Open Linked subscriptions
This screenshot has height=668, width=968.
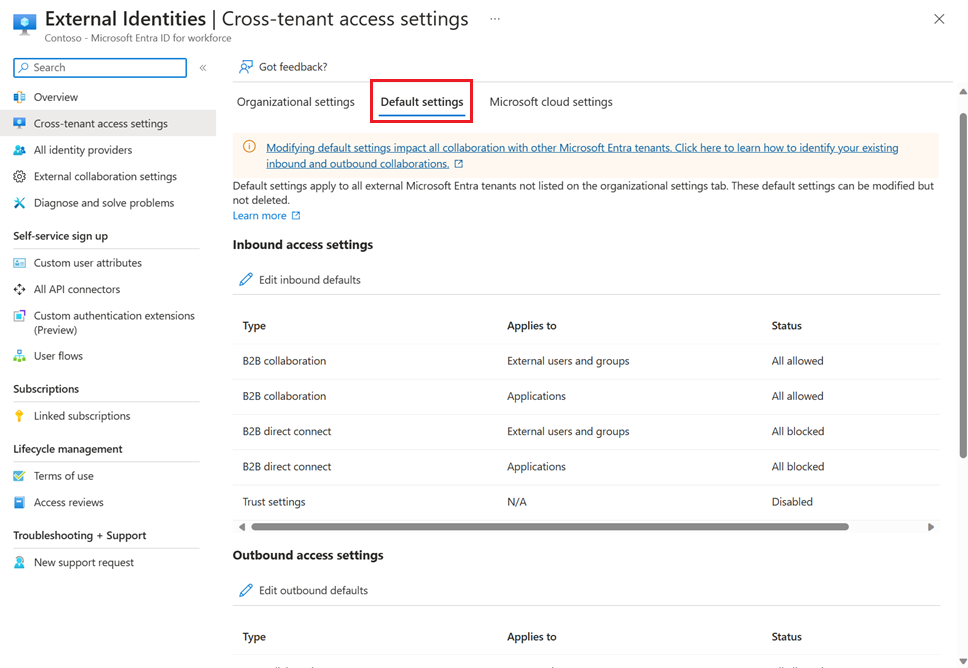[x=82, y=415]
